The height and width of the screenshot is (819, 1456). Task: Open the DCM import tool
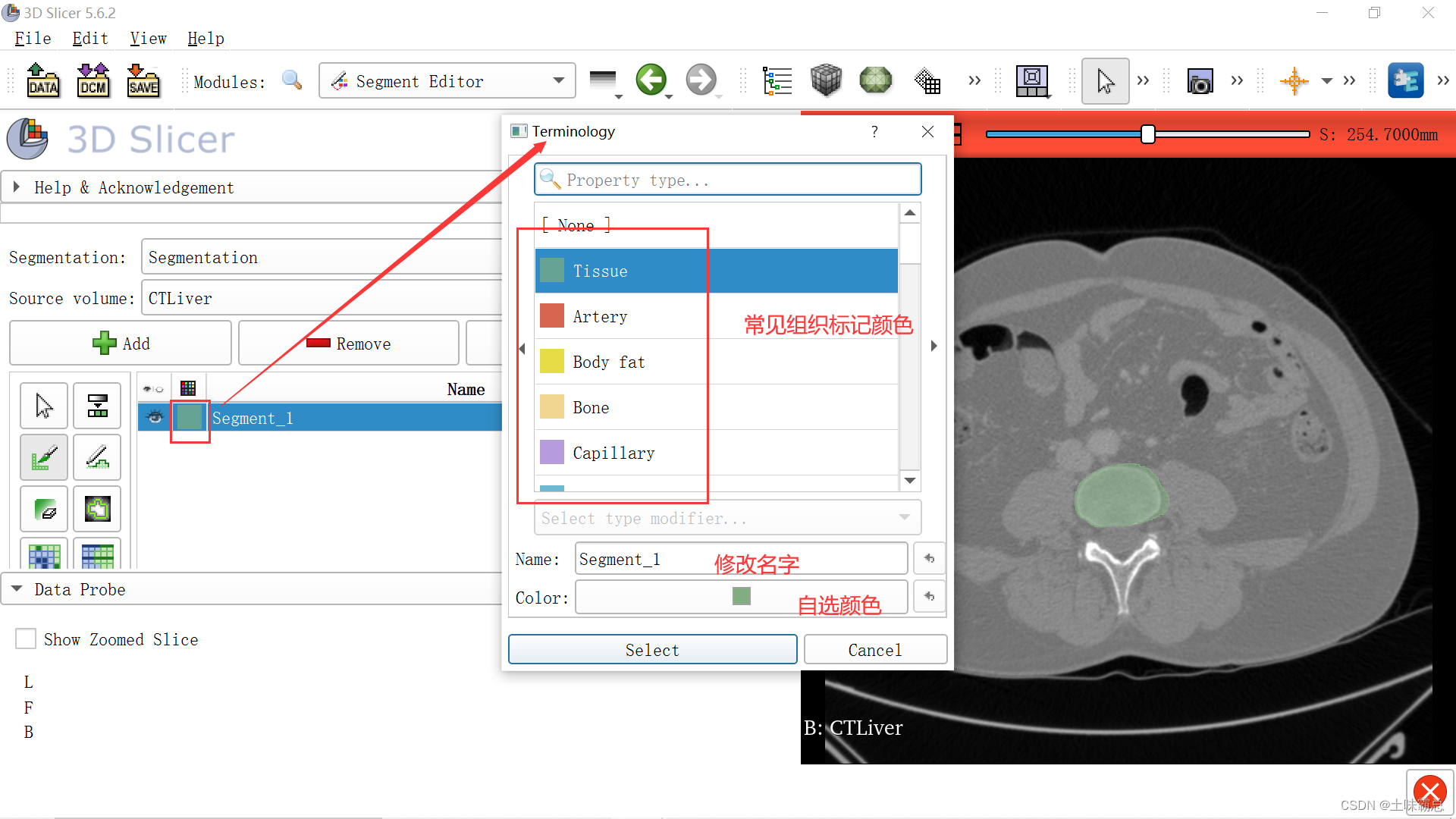[93, 80]
